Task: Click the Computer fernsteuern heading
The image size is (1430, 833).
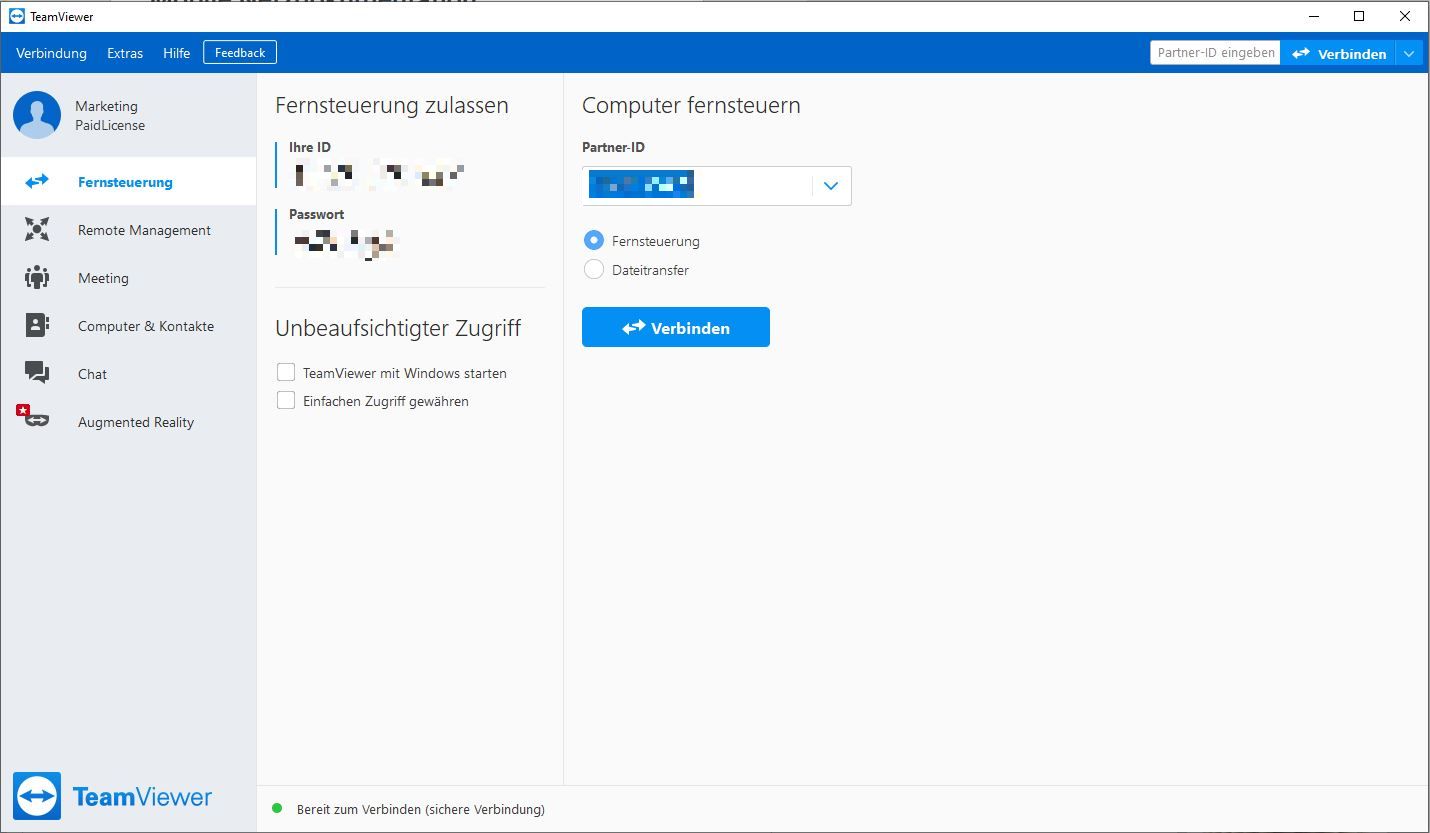Action: tap(691, 105)
